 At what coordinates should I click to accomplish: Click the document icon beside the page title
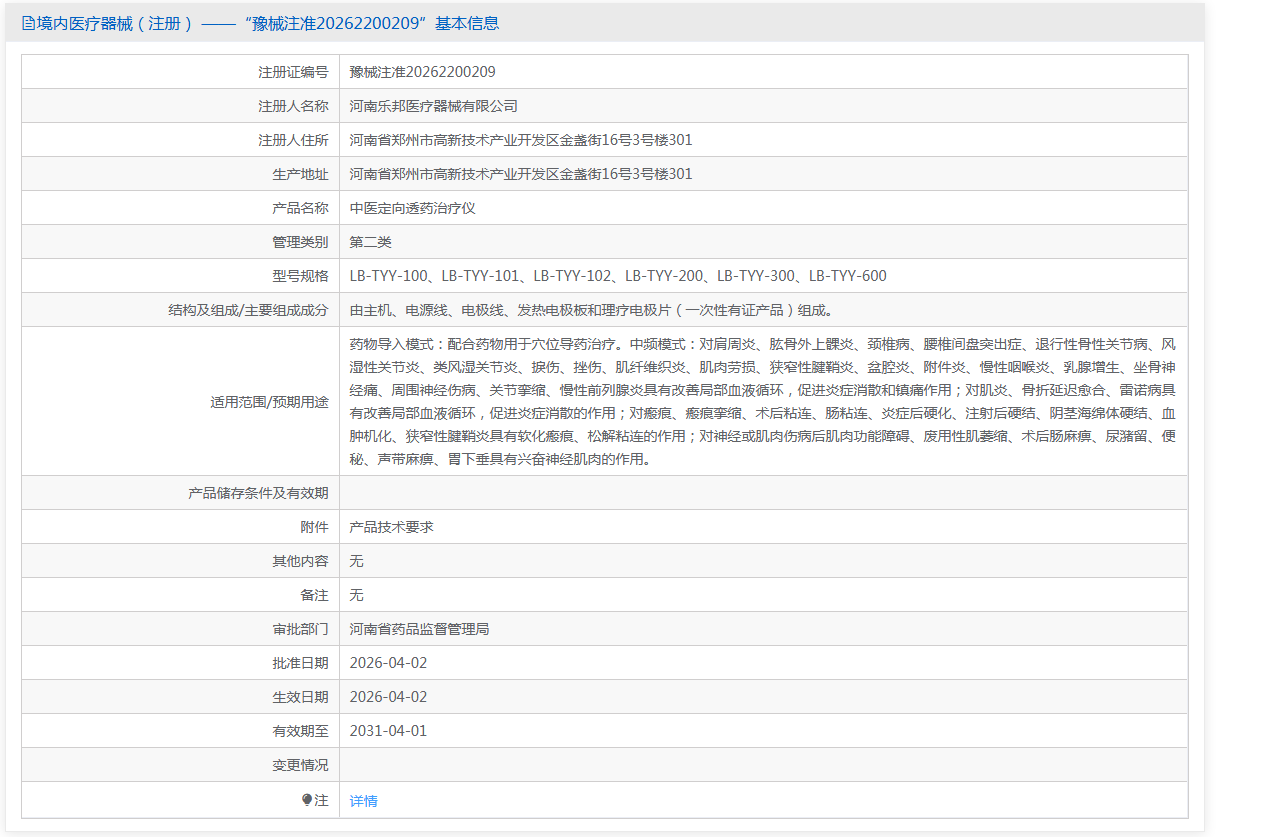click(28, 23)
